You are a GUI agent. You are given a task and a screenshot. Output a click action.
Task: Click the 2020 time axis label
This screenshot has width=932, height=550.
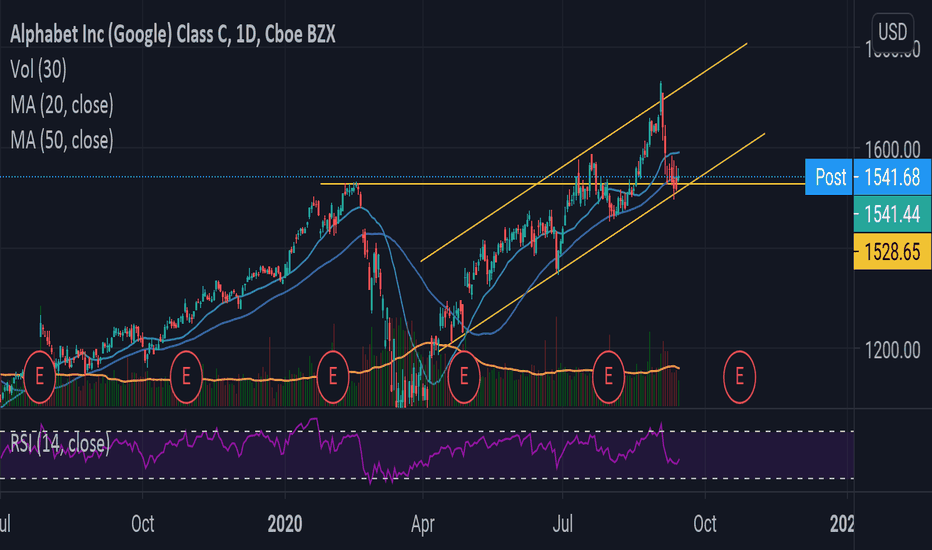coord(285,524)
